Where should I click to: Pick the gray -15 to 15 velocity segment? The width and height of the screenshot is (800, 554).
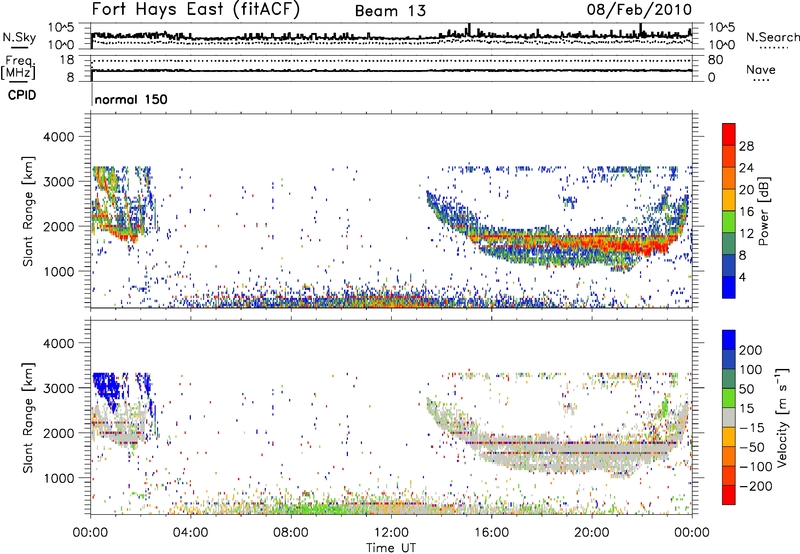729,417
